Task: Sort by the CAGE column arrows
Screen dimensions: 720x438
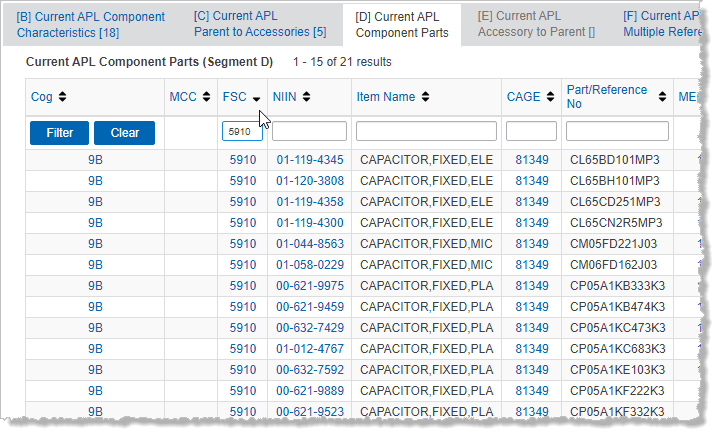Action: [x=551, y=97]
